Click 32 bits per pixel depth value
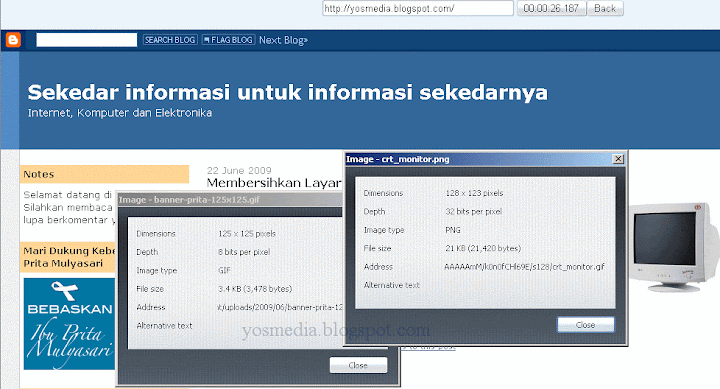Image resolution: width=720 pixels, height=389 pixels. [473, 211]
